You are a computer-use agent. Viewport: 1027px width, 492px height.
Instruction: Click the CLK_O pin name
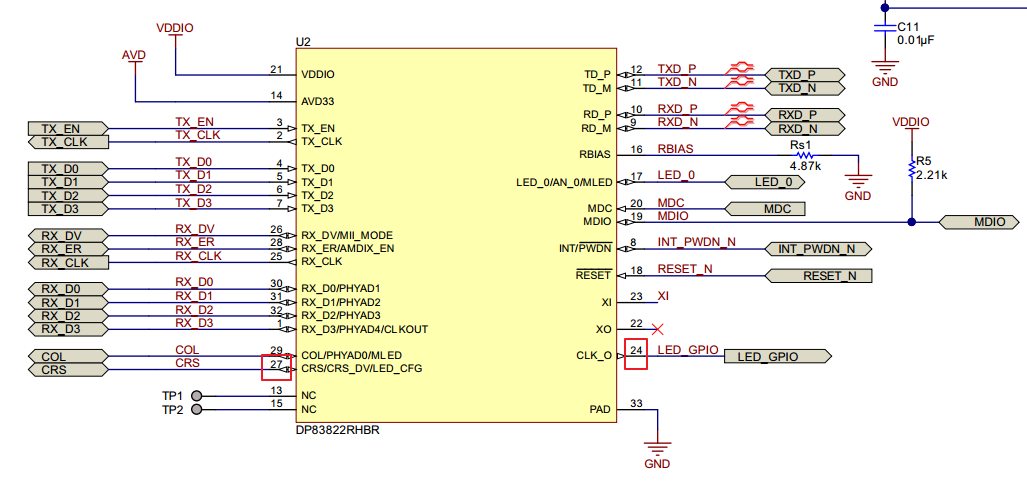(x=593, y=356)
